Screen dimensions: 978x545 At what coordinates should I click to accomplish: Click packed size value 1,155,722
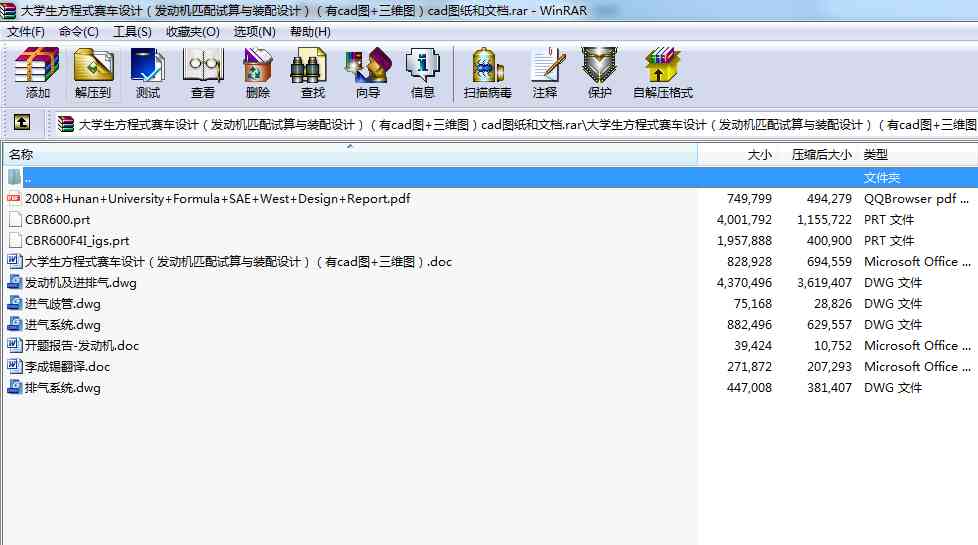824,219
